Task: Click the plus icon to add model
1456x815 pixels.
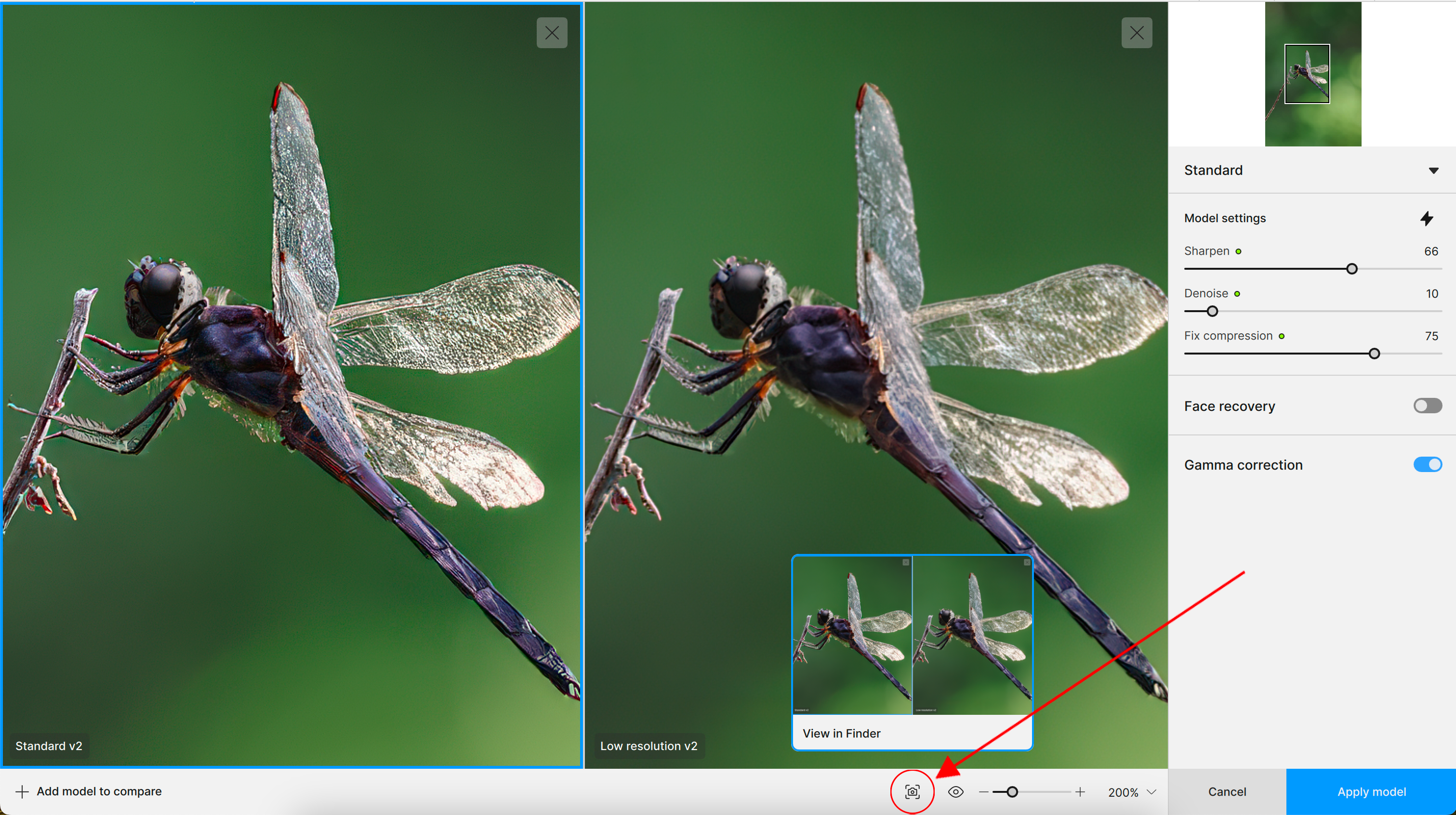Action: tap(22, 791)
